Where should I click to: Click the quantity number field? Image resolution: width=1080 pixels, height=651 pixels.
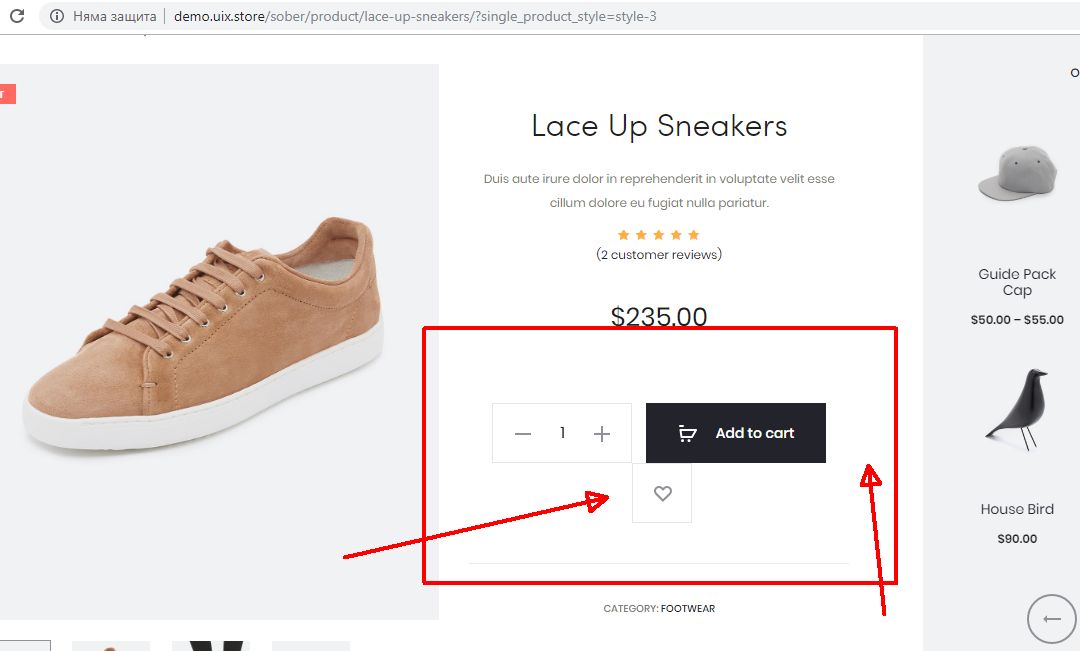(562, 434)
